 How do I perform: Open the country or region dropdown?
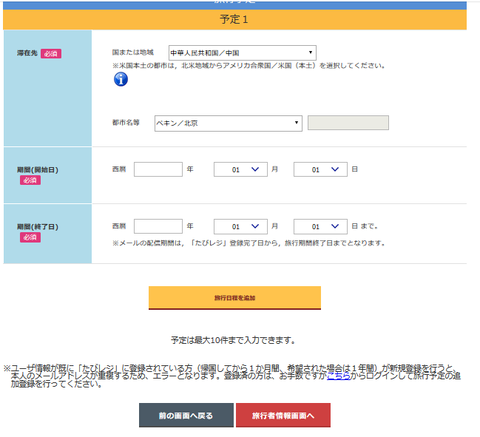click(x=242, y=53)
